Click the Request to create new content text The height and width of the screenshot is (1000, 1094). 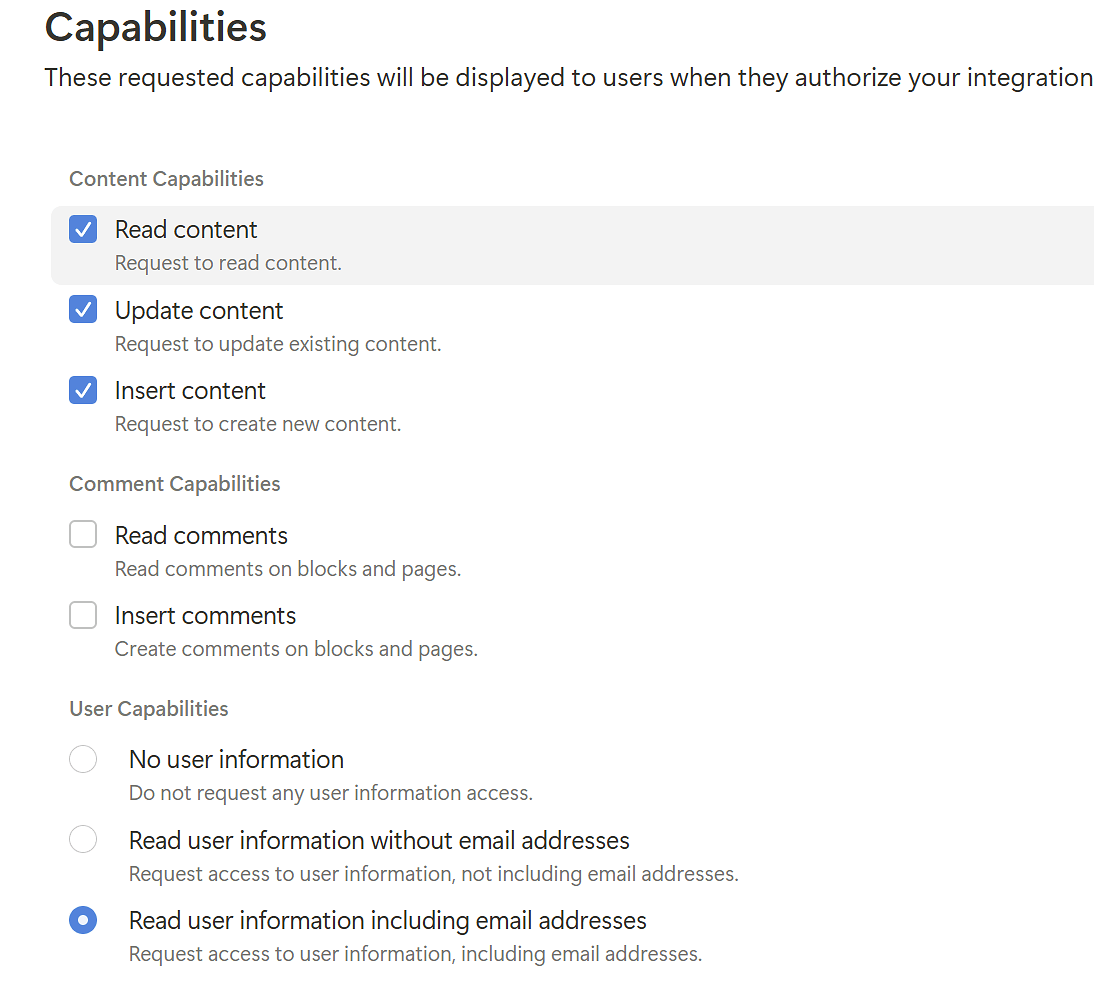click(257, 423)
